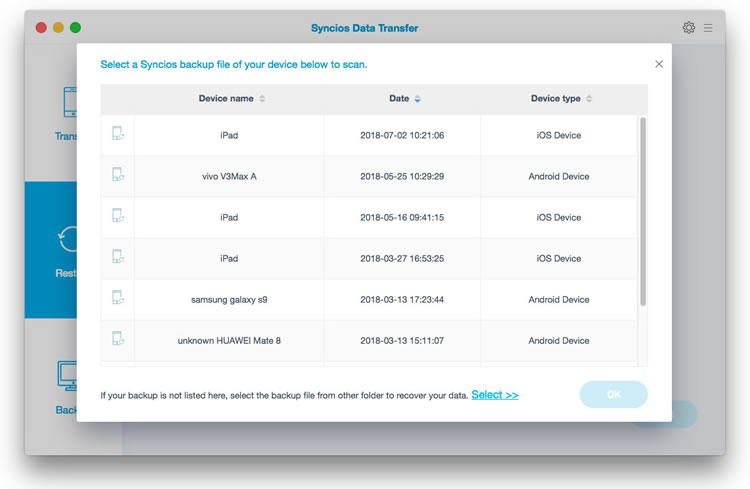Select the samsung galaxy s9 device name

pos(229,300)
